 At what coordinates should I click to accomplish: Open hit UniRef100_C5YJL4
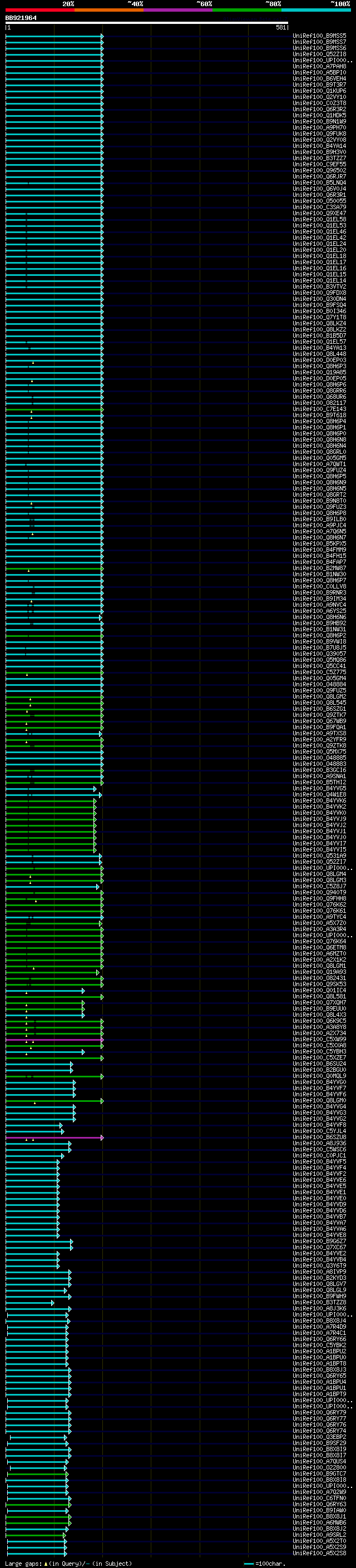pyautogui.click(x=319, y=1131)
